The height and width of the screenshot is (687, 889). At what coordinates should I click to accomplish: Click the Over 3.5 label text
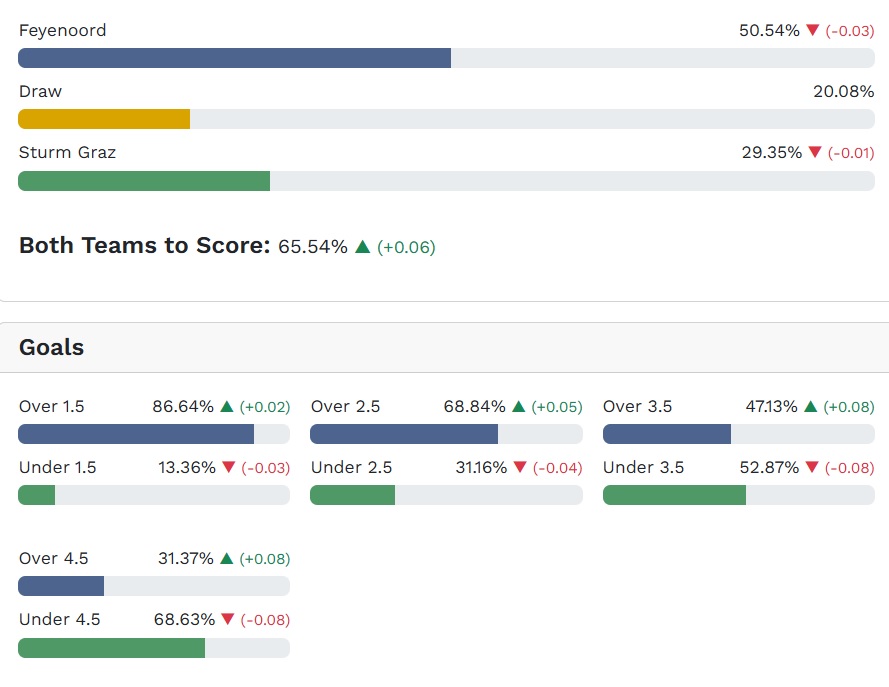637,407
